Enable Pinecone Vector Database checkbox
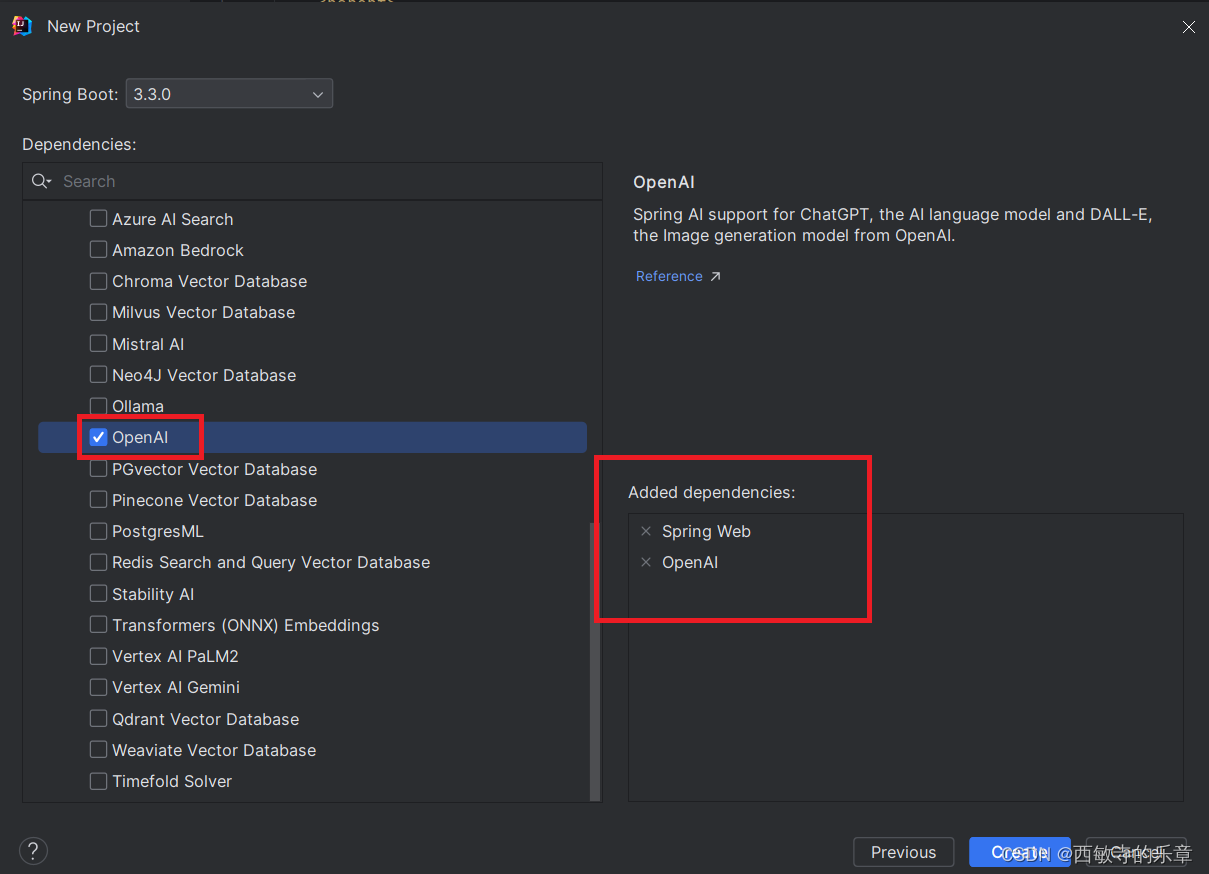1209x874 pixels. coord(98,500)
